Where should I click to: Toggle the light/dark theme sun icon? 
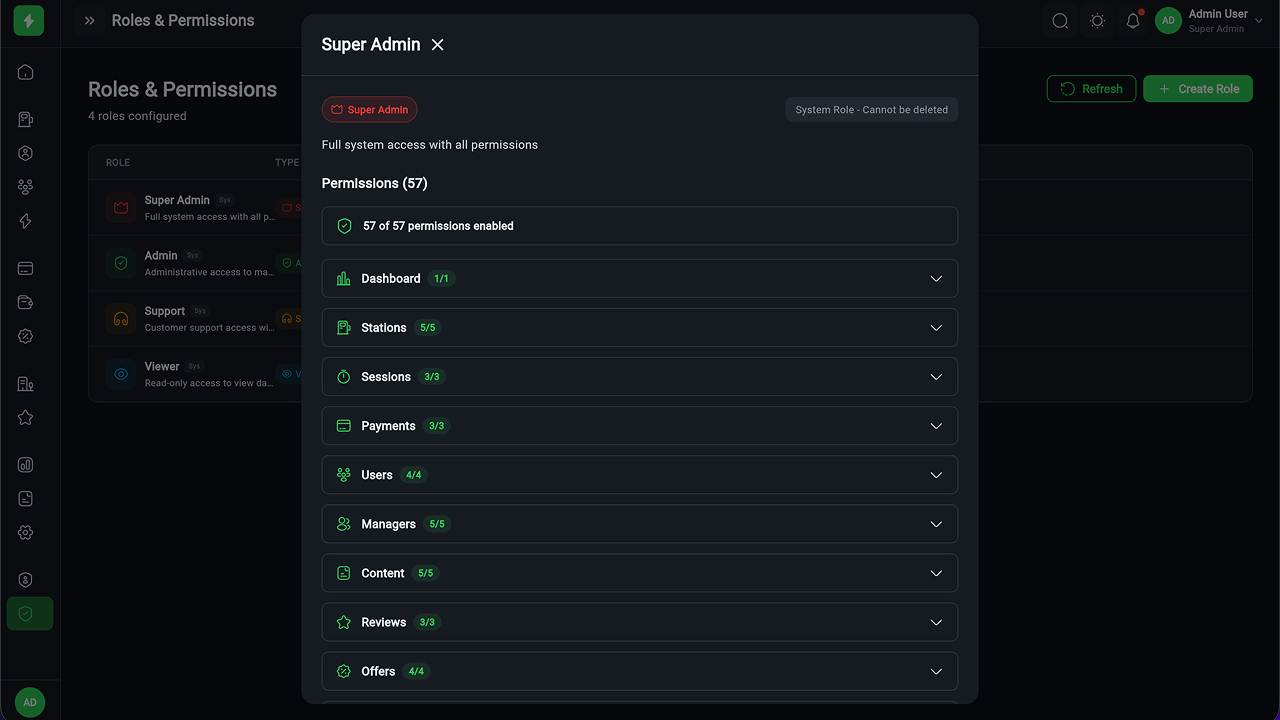point(1097,21)
